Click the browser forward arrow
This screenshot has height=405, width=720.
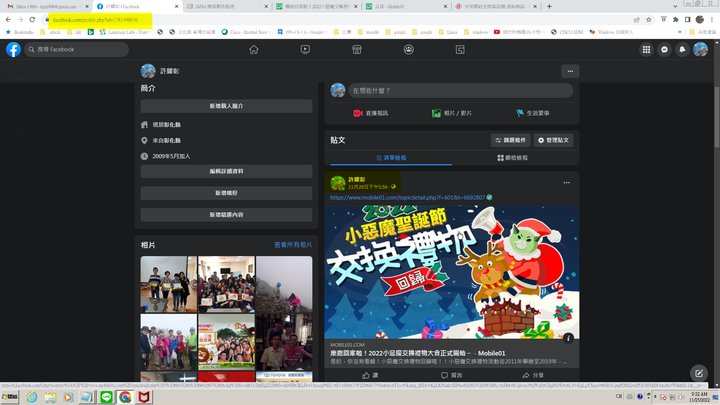(x=20, y=20)
